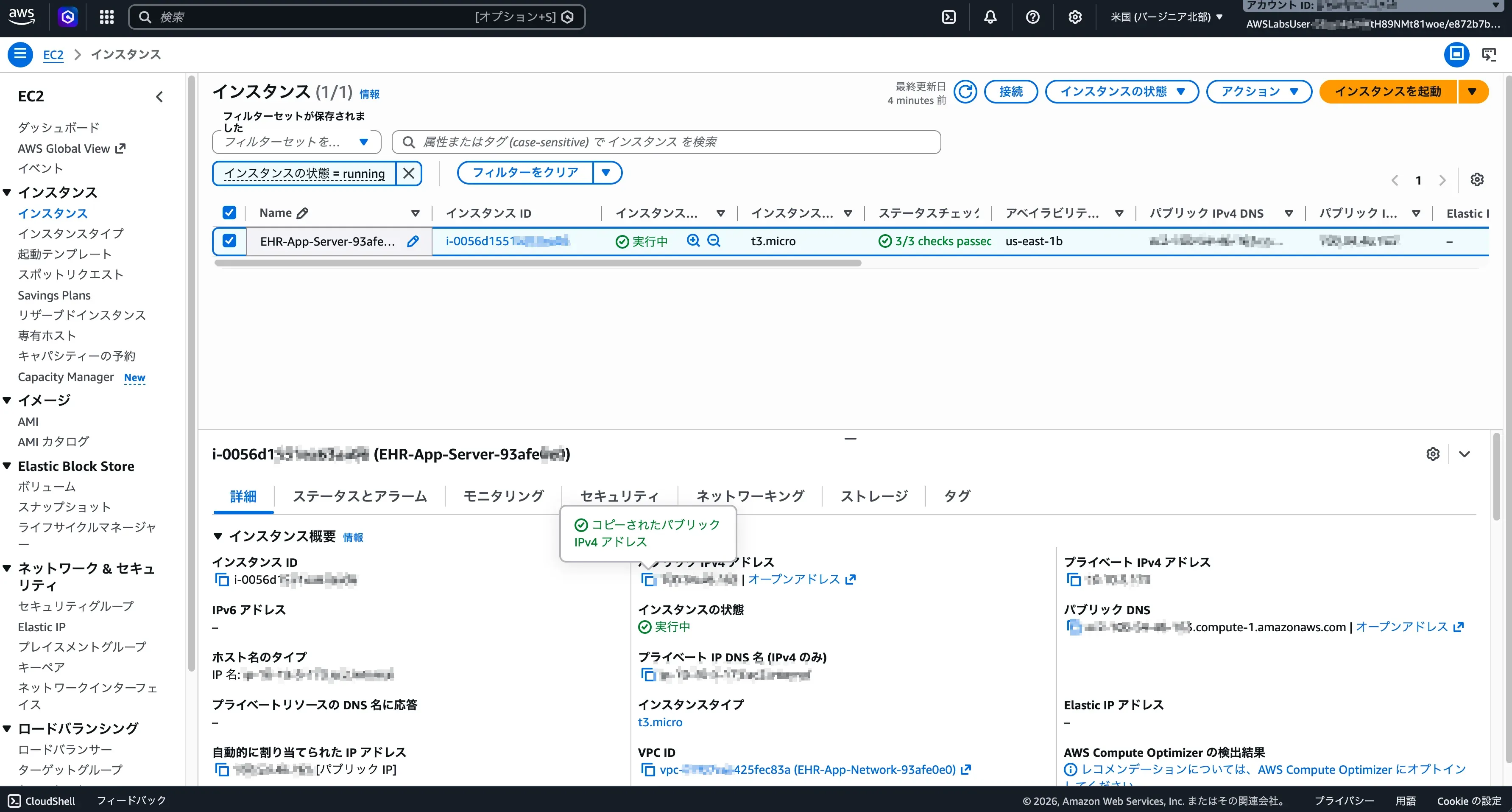Open EC2 breadcrumb link

pos(53,55)
